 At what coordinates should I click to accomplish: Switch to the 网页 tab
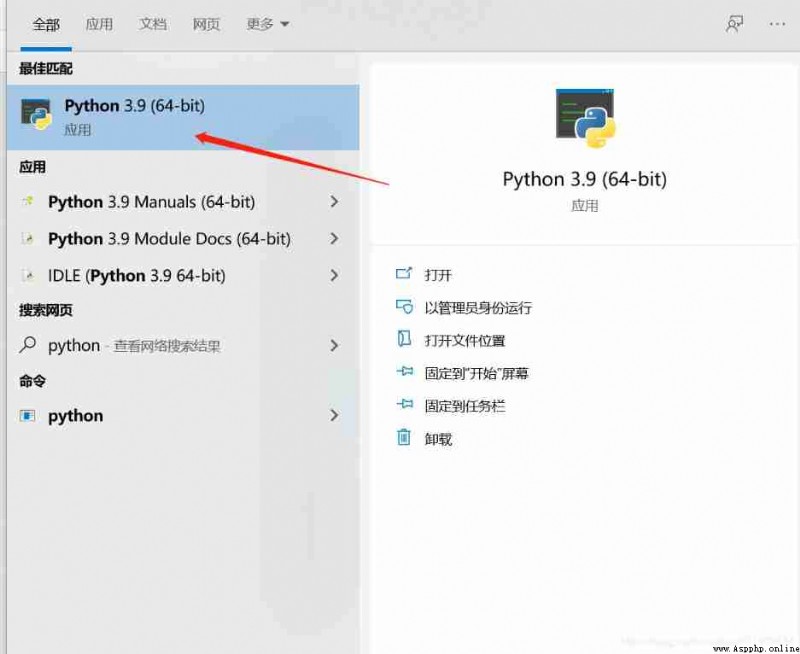206,24
